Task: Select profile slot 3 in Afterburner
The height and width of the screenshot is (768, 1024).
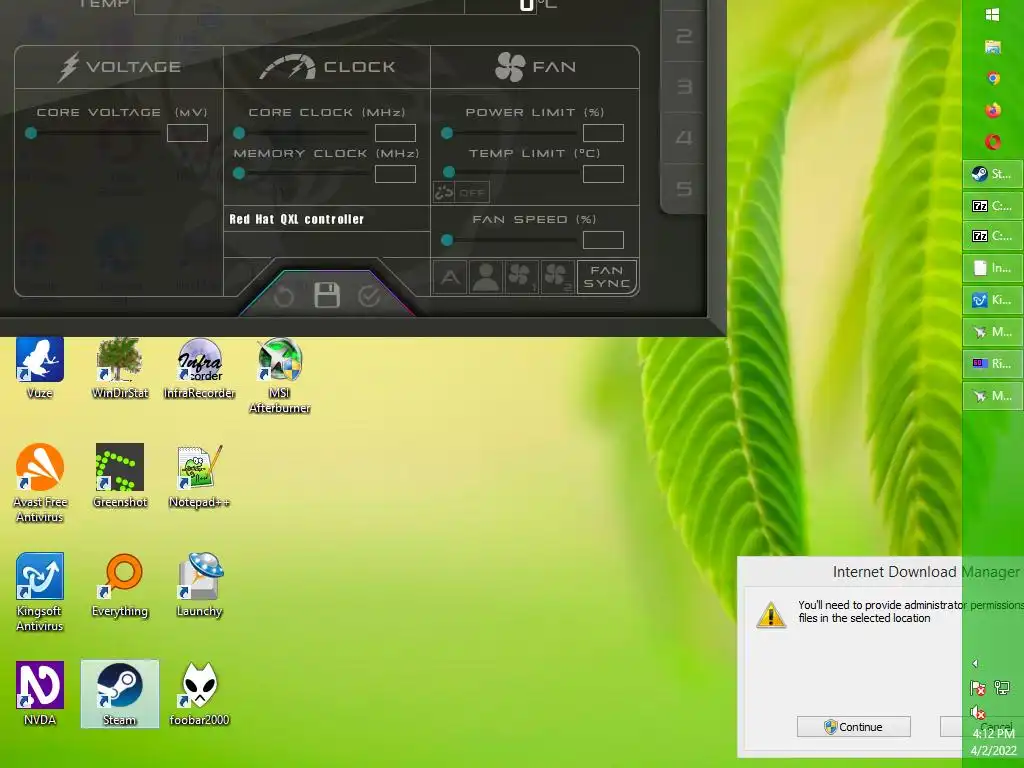Action: pos(684,87)
